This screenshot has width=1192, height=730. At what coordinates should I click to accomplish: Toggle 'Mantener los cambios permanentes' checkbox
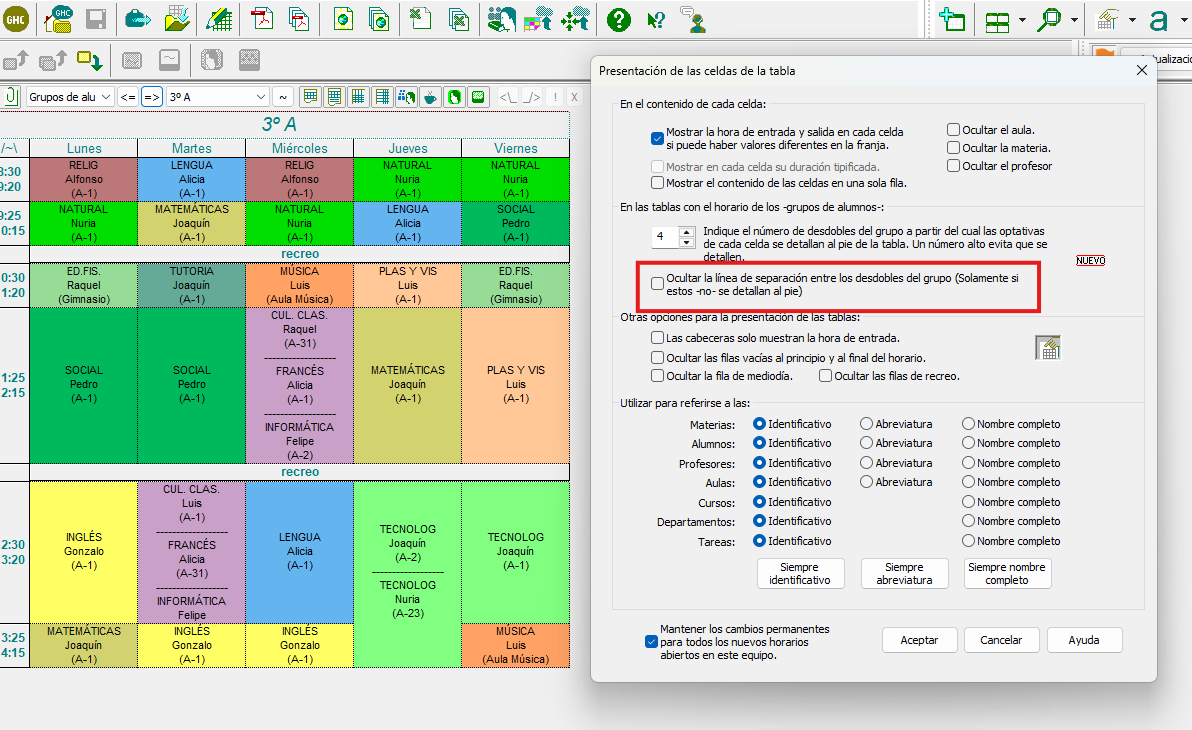tap(651, 642)
